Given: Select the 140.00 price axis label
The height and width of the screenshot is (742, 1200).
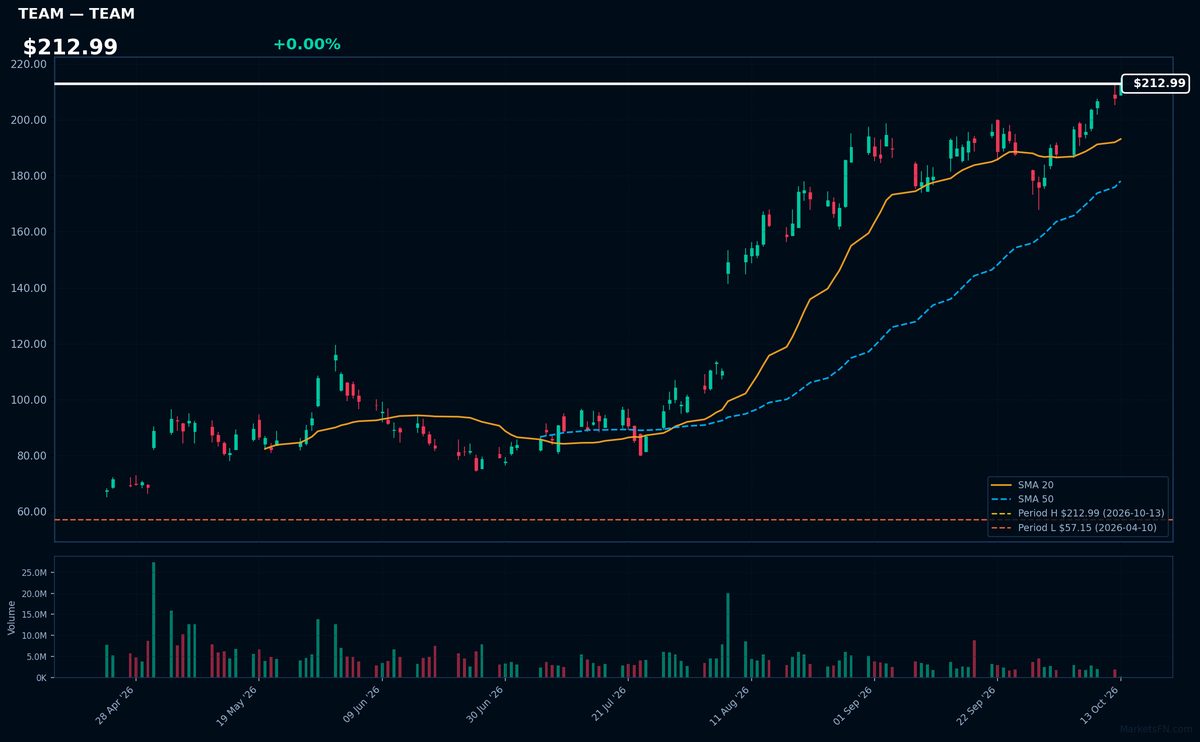Looking at the screenshot, I should (29, 288).
